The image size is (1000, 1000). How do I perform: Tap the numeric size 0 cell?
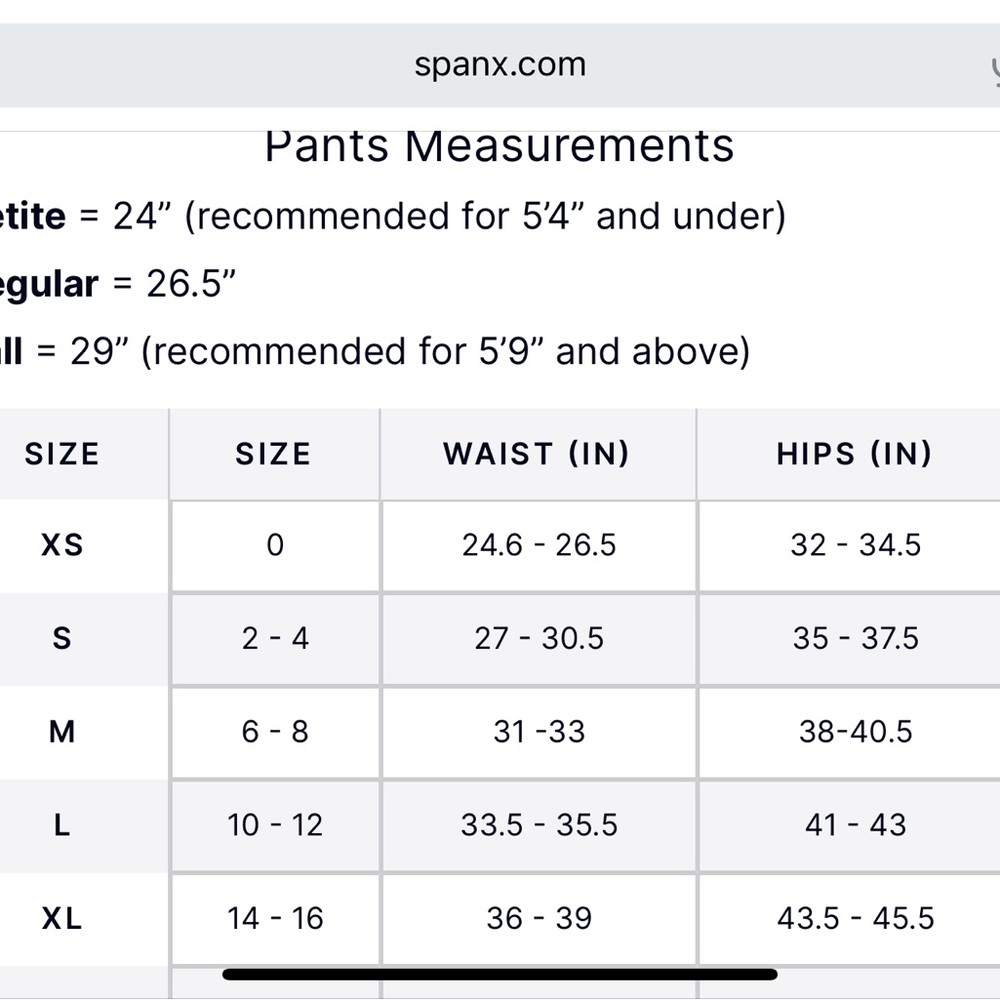click(276, 545)
